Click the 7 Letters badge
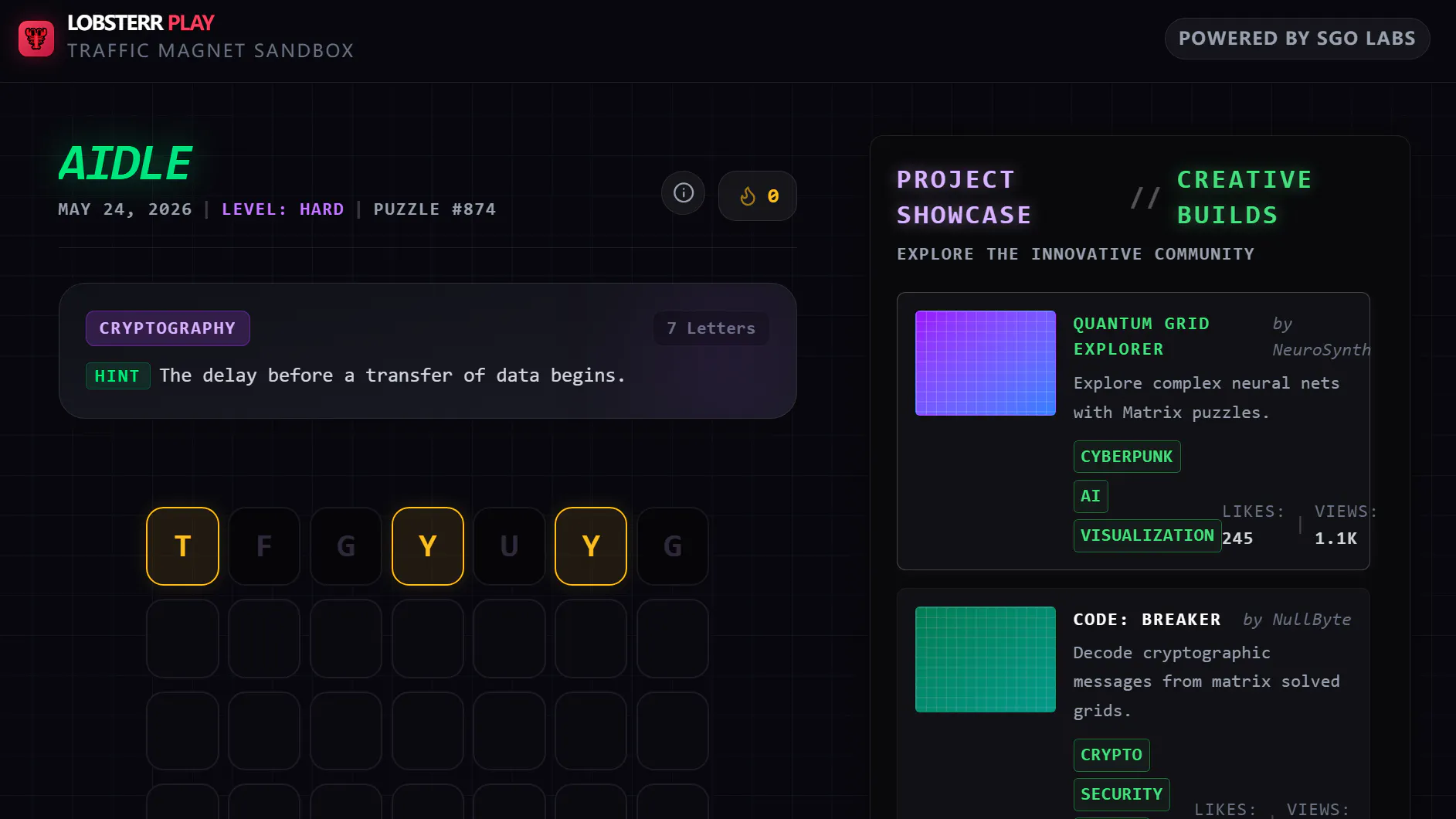The height and width of the screenshot is (819, 1456). [711, 328]
